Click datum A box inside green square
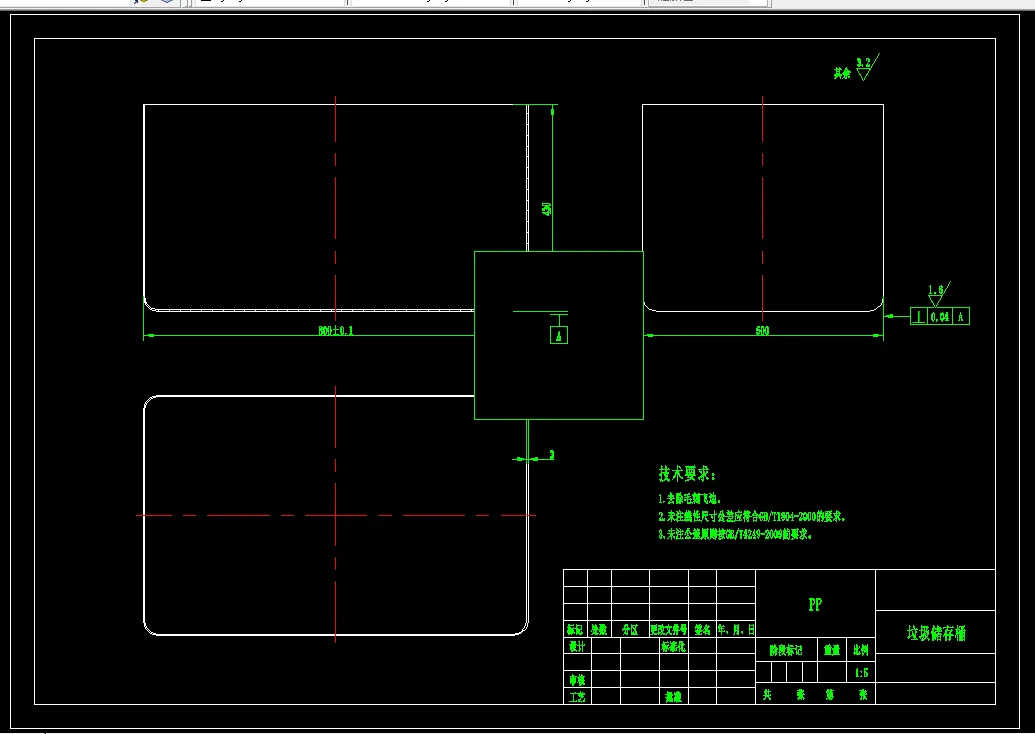This screenshot has height=734, width=1035. (x=559, y=335)
